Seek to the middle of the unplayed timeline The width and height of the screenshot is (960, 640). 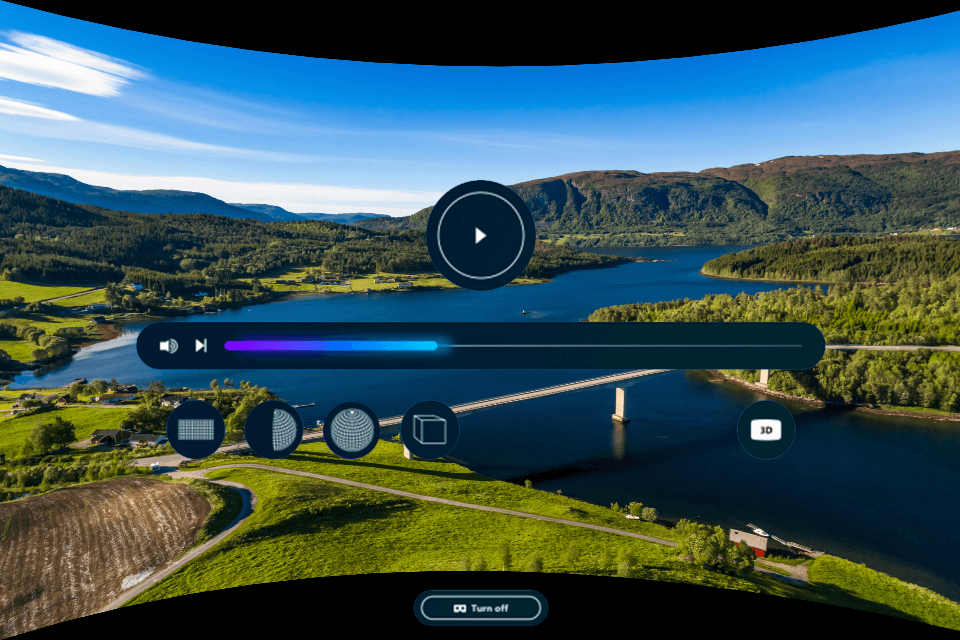coord(620,346)
